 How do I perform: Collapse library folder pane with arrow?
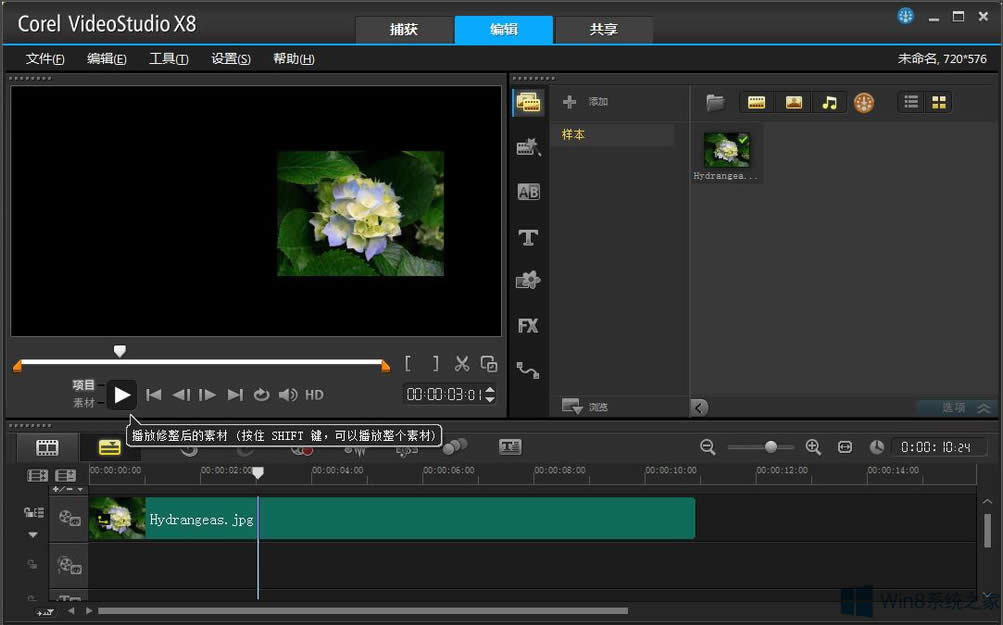699,407
